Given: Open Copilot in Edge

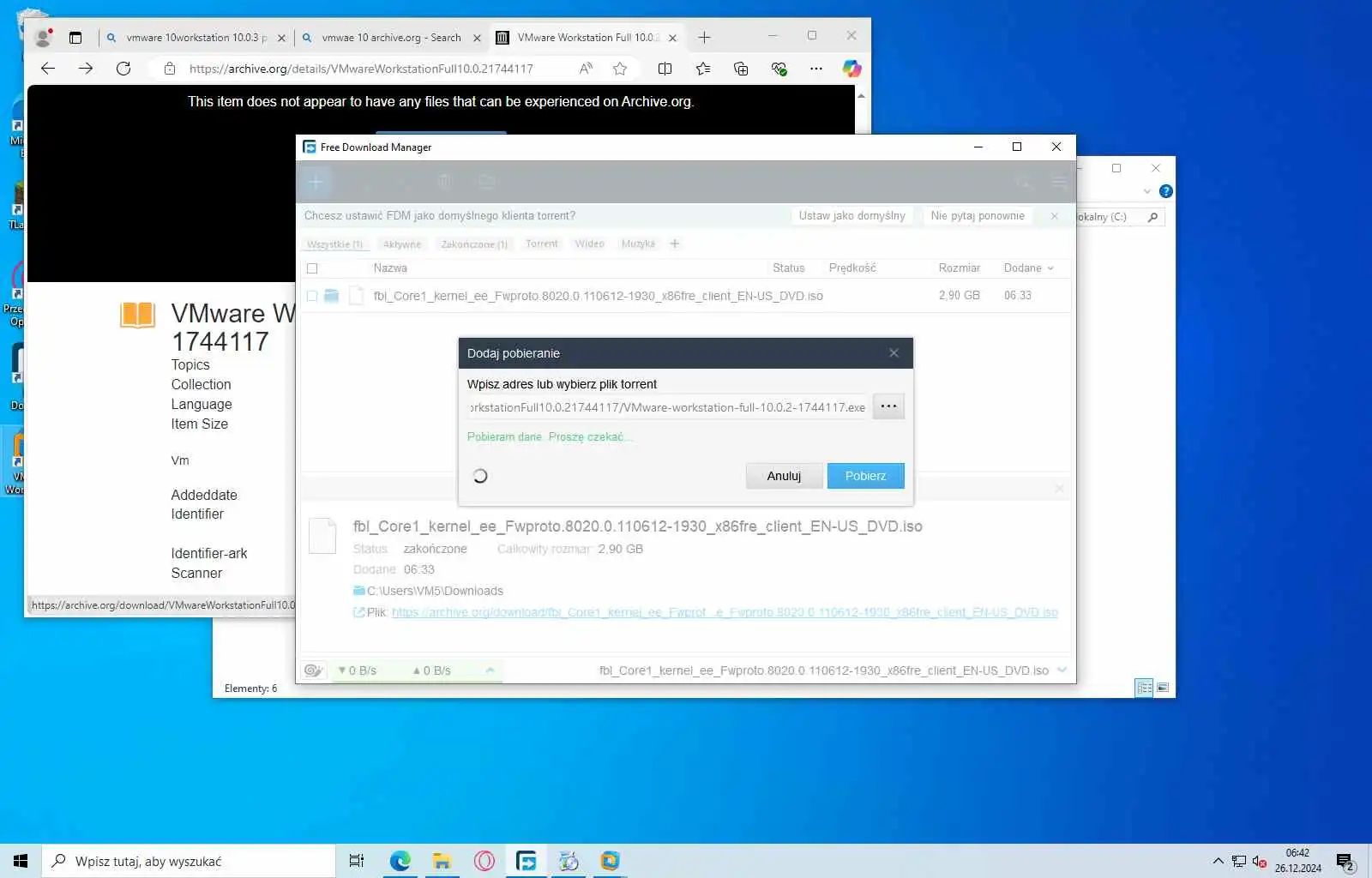Looking at the screenshot, I should tap(851, 69).
